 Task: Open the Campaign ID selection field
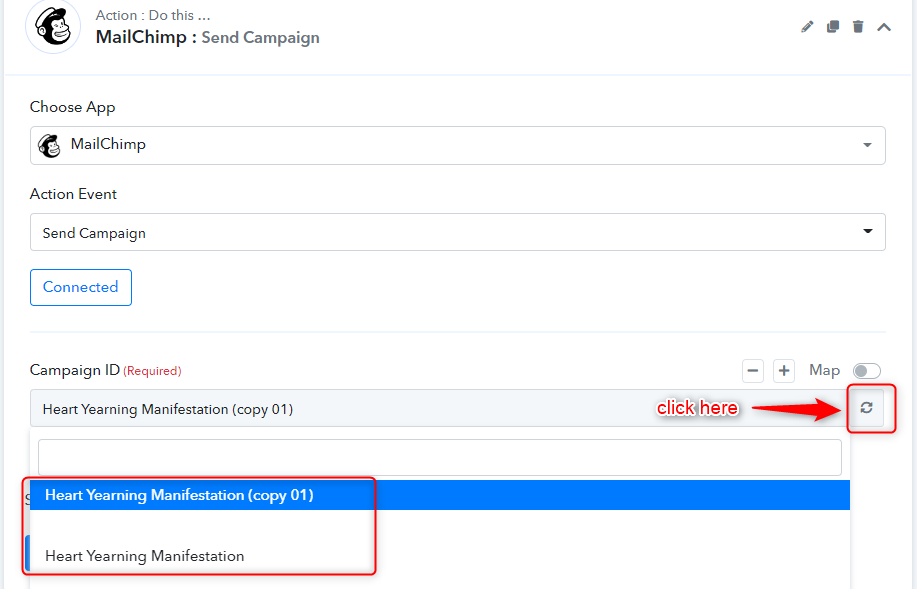[x=439, y=408]
